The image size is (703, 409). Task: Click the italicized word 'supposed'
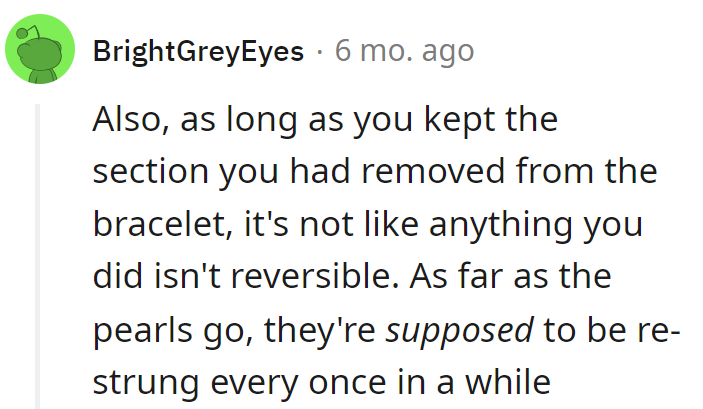click(460, 330)
